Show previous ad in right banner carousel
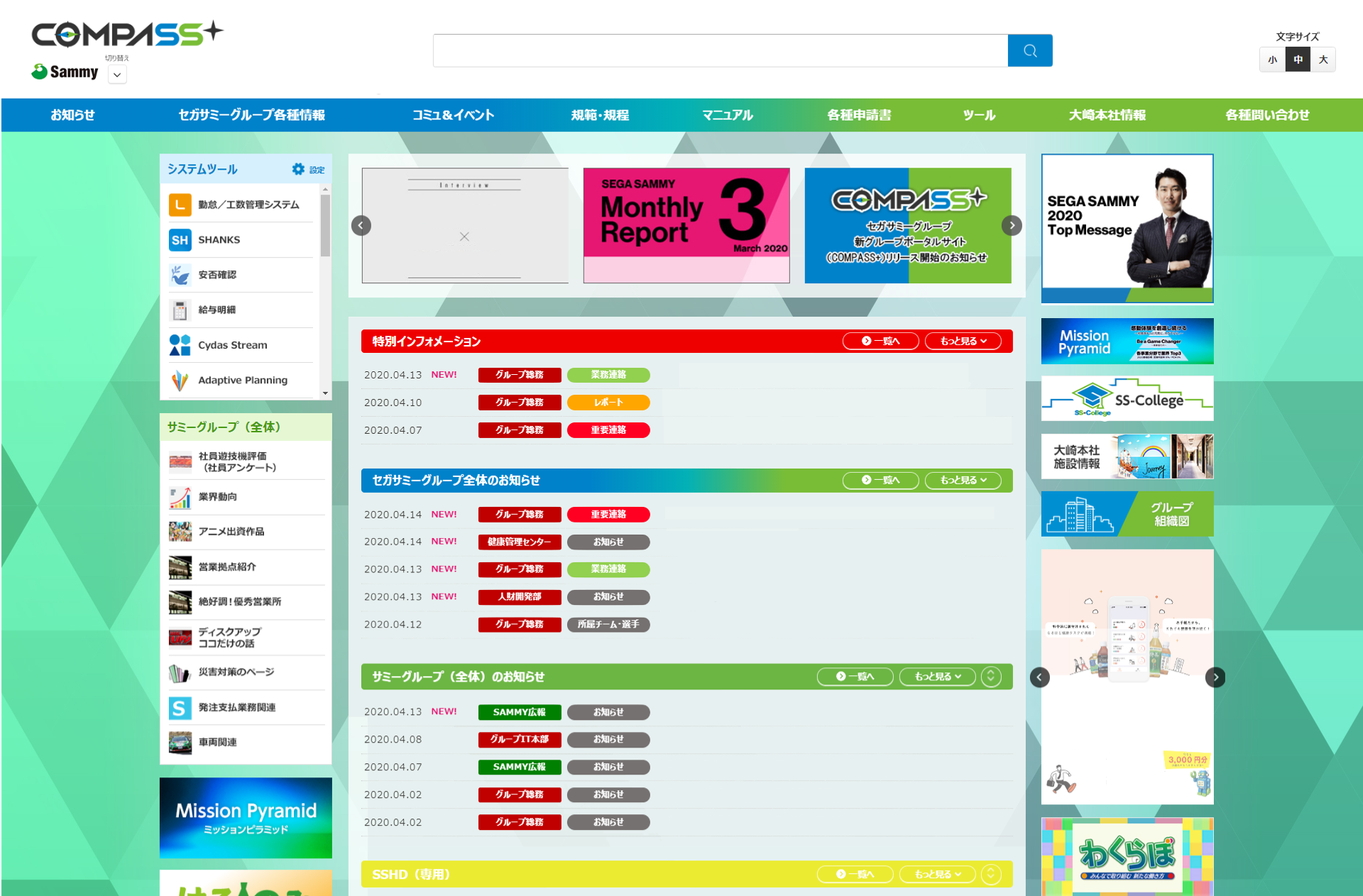The height and width of the screenshot is (896, 1363). (x=1039, y=677)
